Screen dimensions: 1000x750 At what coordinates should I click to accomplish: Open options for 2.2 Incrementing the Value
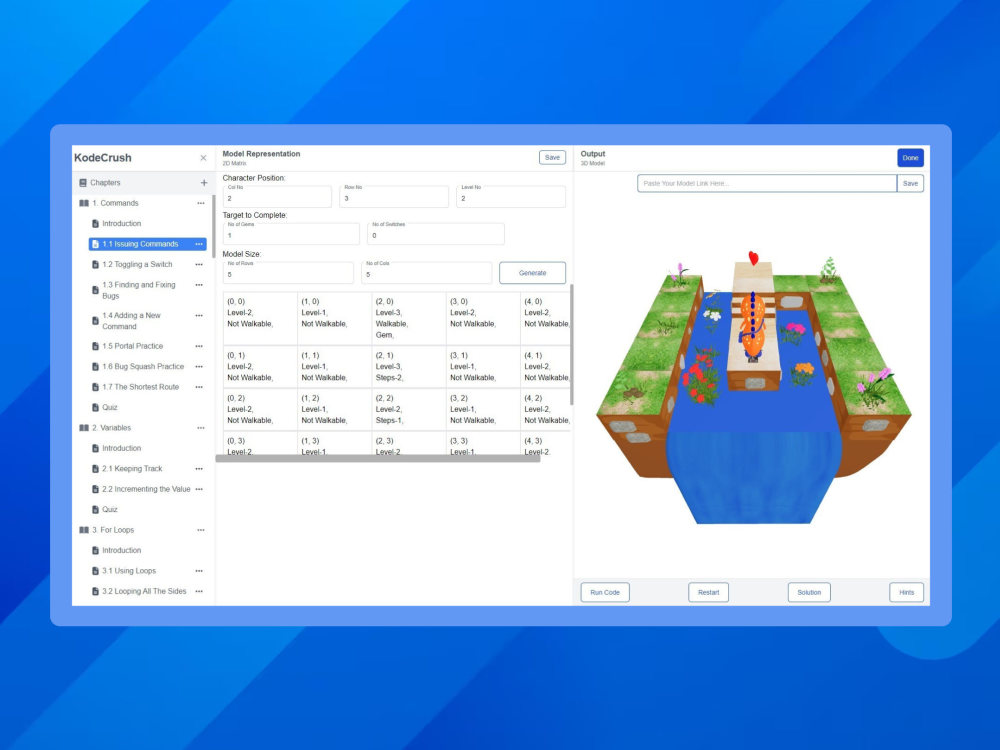click(x=199, y=489)
